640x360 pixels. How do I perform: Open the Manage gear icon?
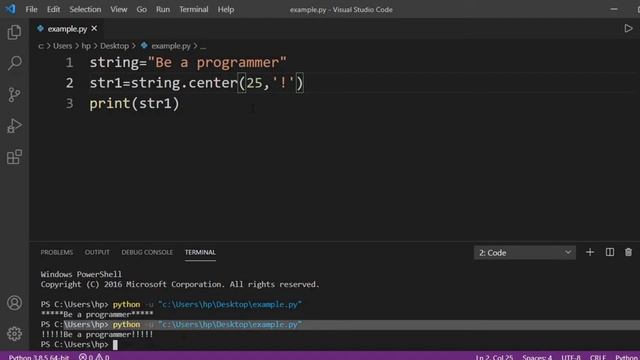tap(14, 334)
